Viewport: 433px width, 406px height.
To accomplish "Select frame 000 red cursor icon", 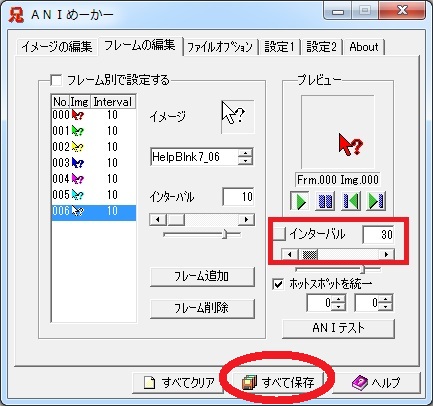I will pos(78,115).
